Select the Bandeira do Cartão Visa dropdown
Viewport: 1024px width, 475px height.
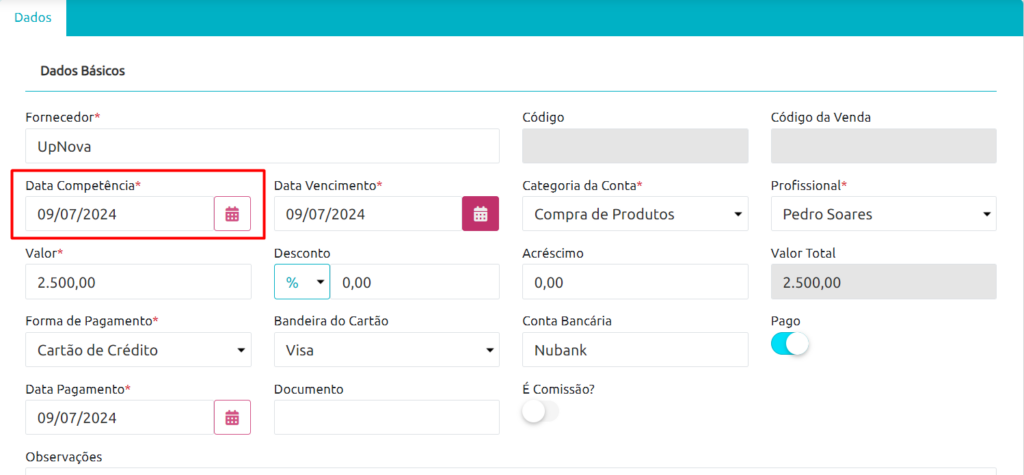(387, 350)
